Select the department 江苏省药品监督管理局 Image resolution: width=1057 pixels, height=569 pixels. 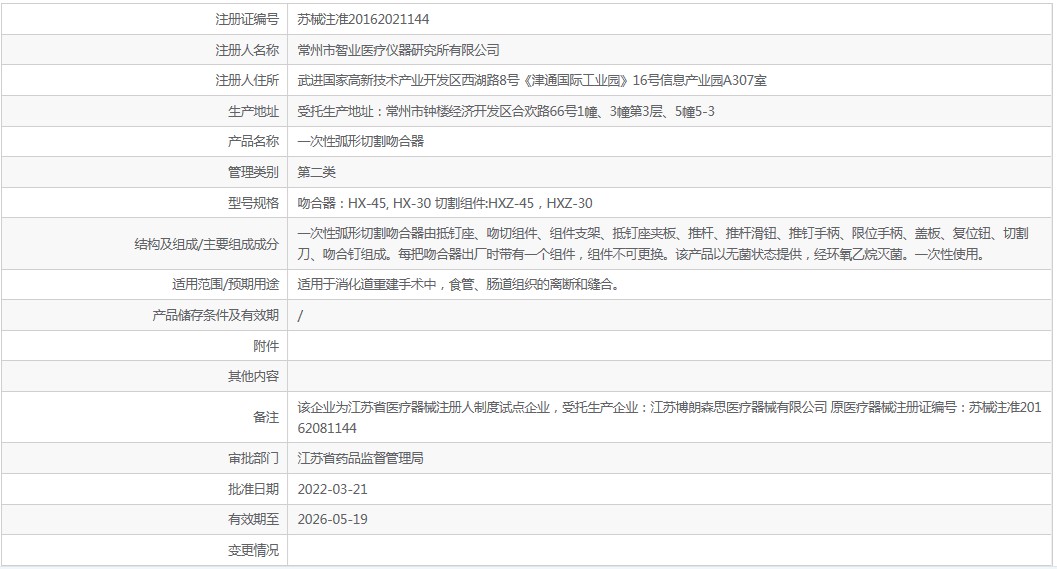[361, 458]
